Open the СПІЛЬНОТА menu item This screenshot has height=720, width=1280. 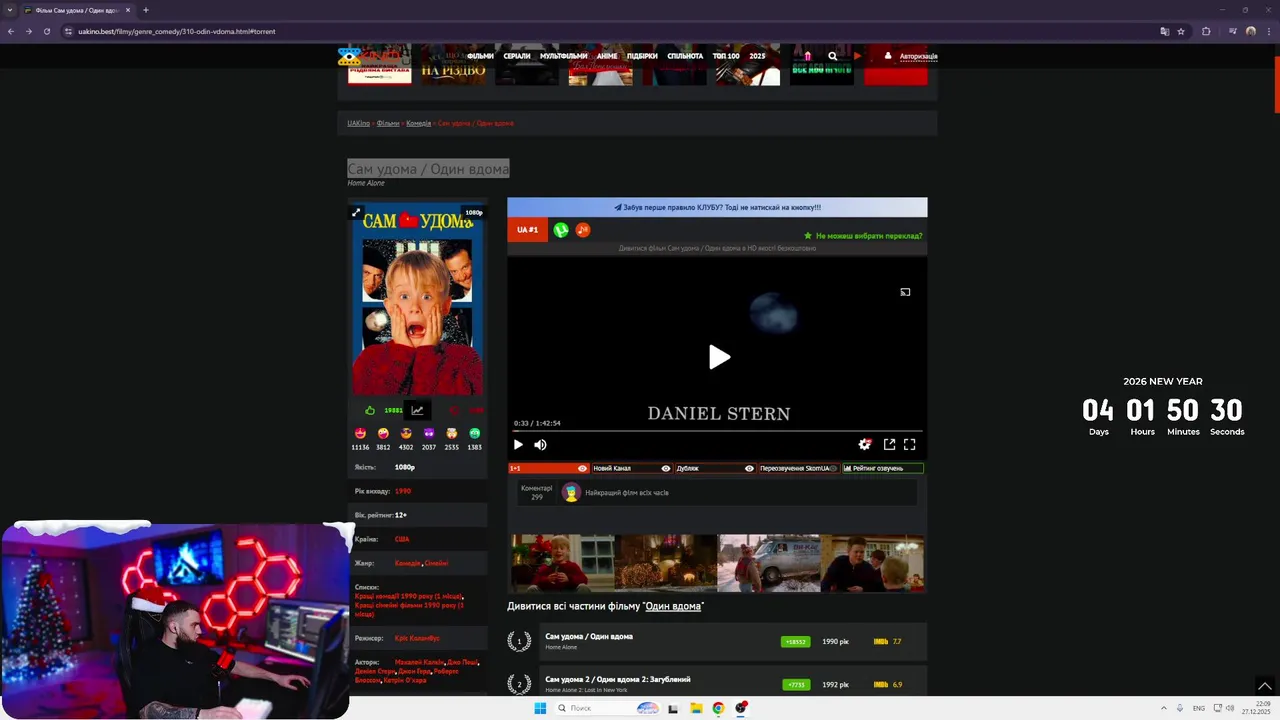click(x=685, y=56)
